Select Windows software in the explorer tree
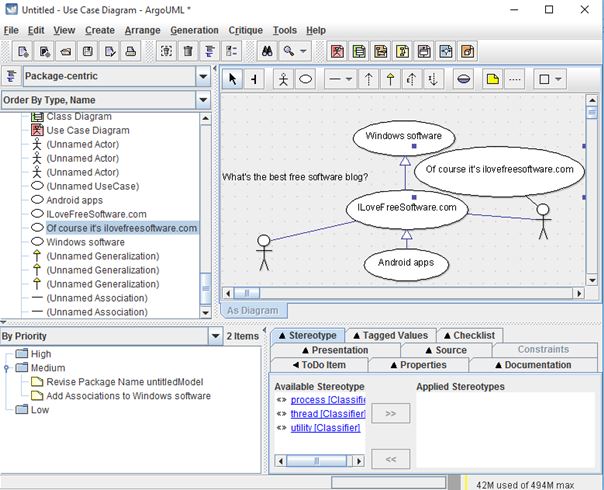The width and height of the screenshot is (604, 490). point(85,242)
